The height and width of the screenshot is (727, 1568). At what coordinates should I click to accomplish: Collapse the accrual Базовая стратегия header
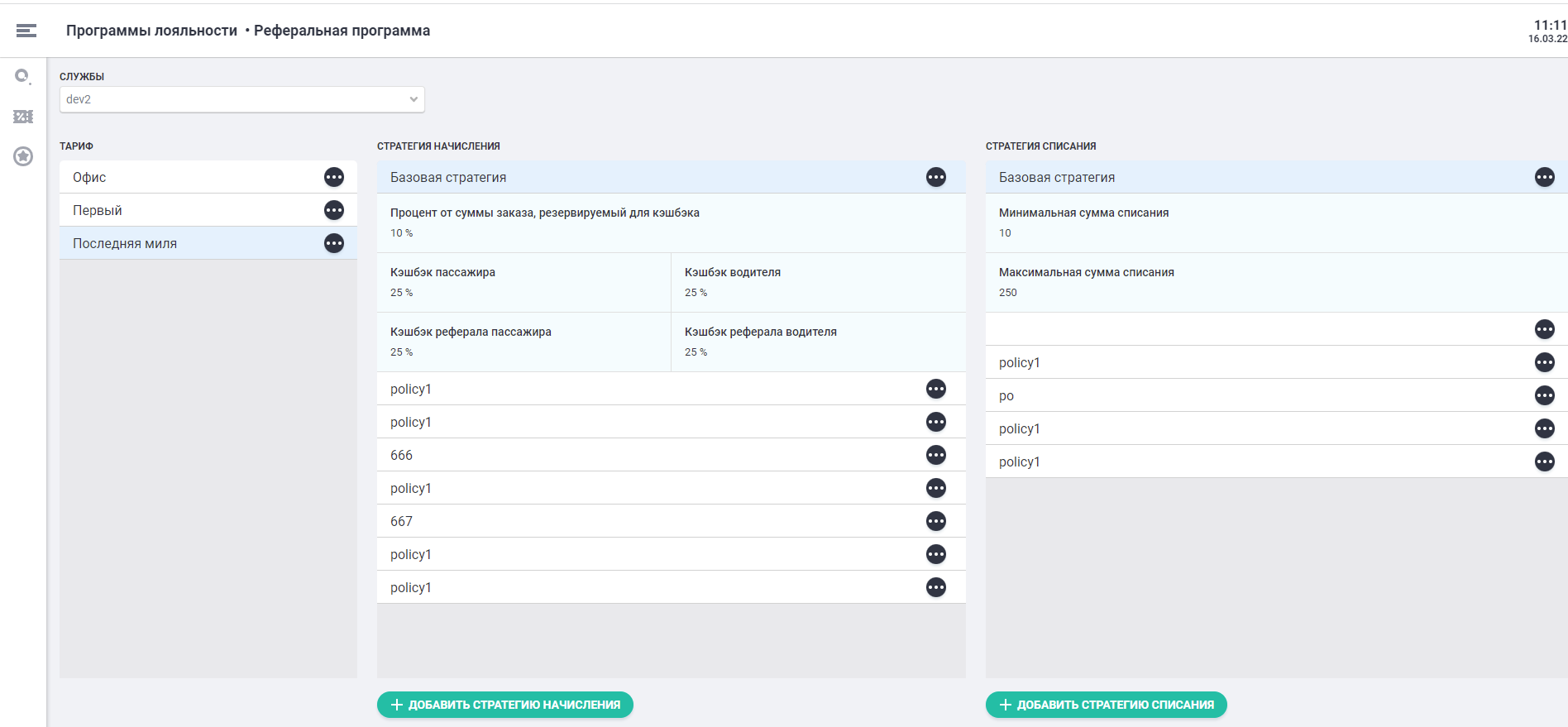tap(645, 177)
